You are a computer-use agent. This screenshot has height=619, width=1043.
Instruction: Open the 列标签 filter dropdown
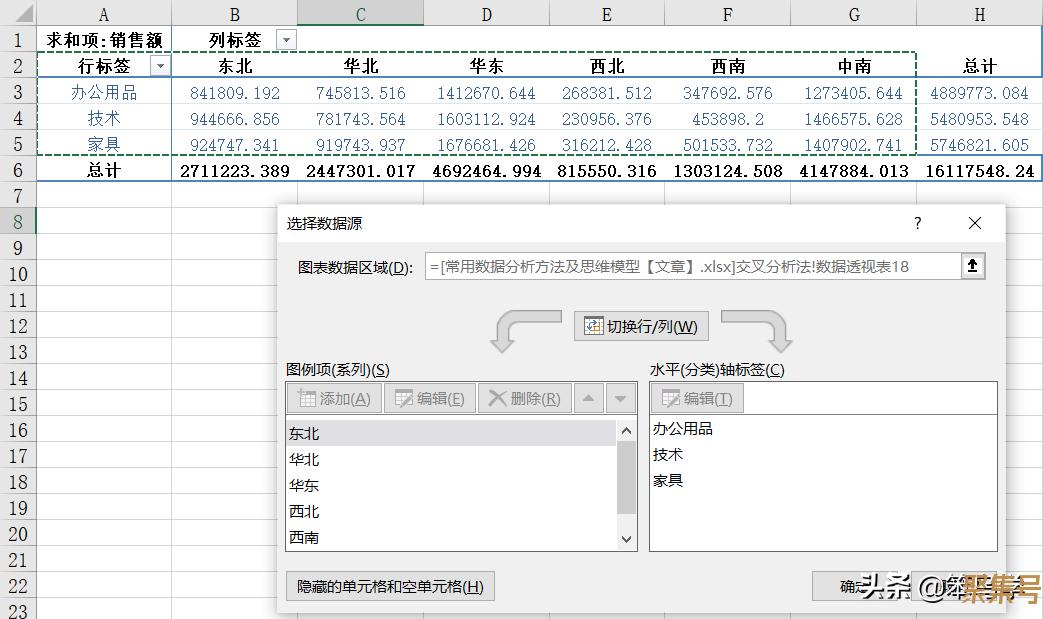pyautogui.click(x=286, y=40)
